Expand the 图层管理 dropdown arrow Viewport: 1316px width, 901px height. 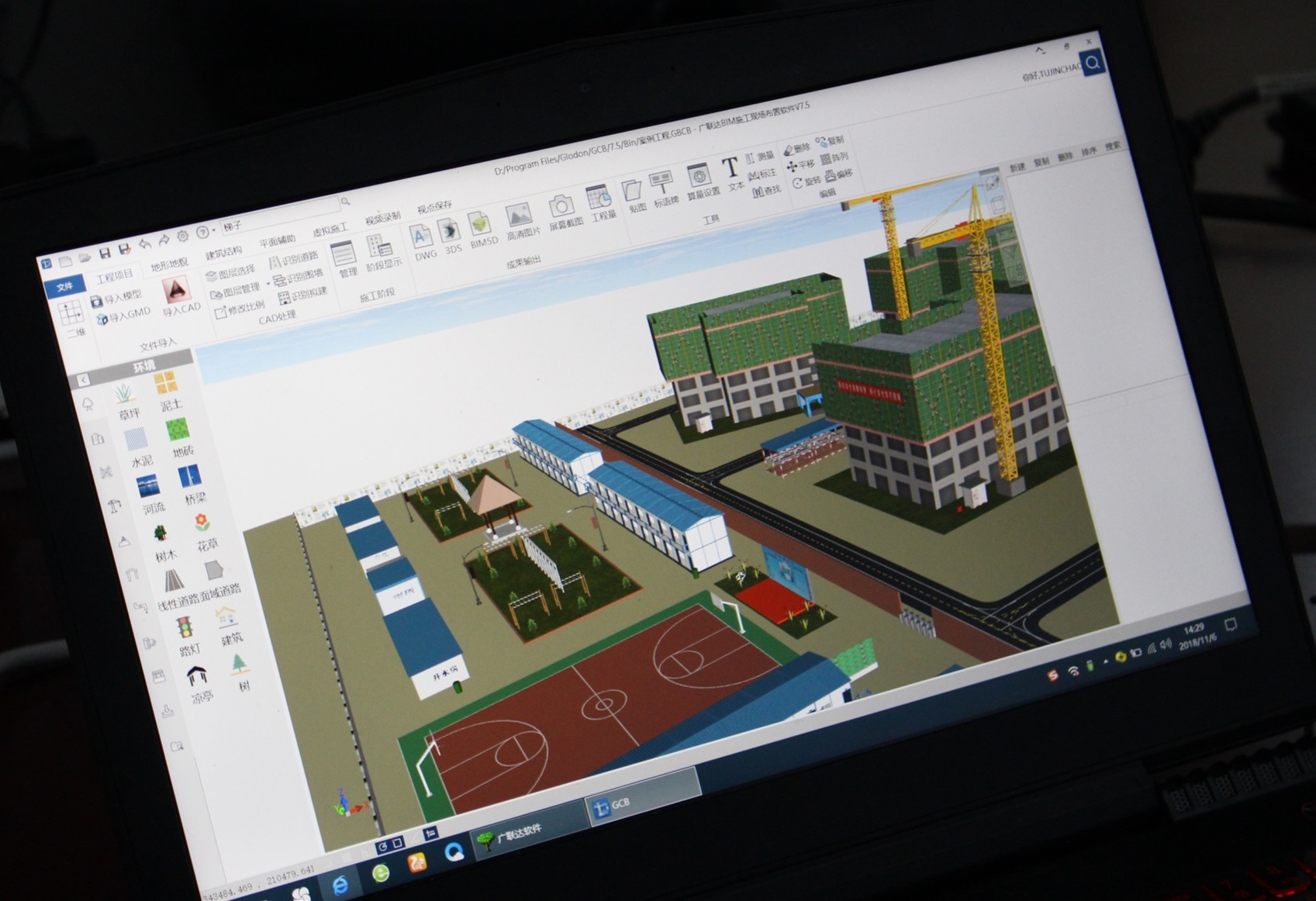[x=268, y=285]
